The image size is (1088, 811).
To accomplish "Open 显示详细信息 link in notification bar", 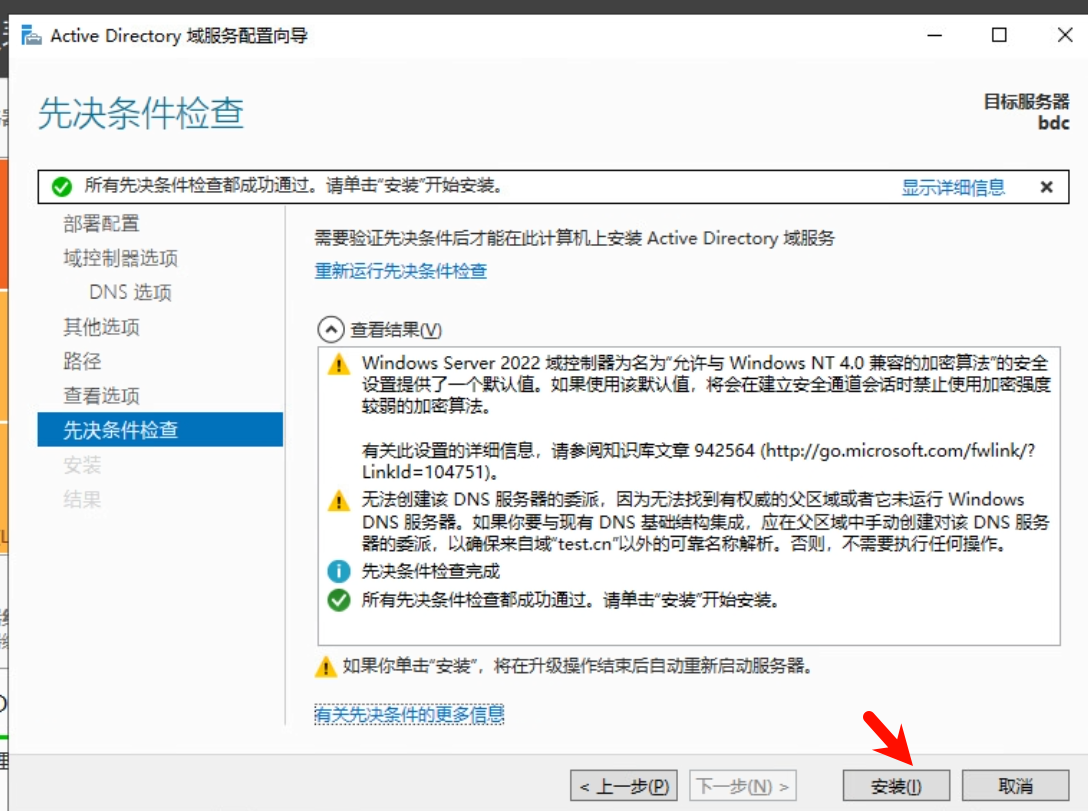I will 953,187.
